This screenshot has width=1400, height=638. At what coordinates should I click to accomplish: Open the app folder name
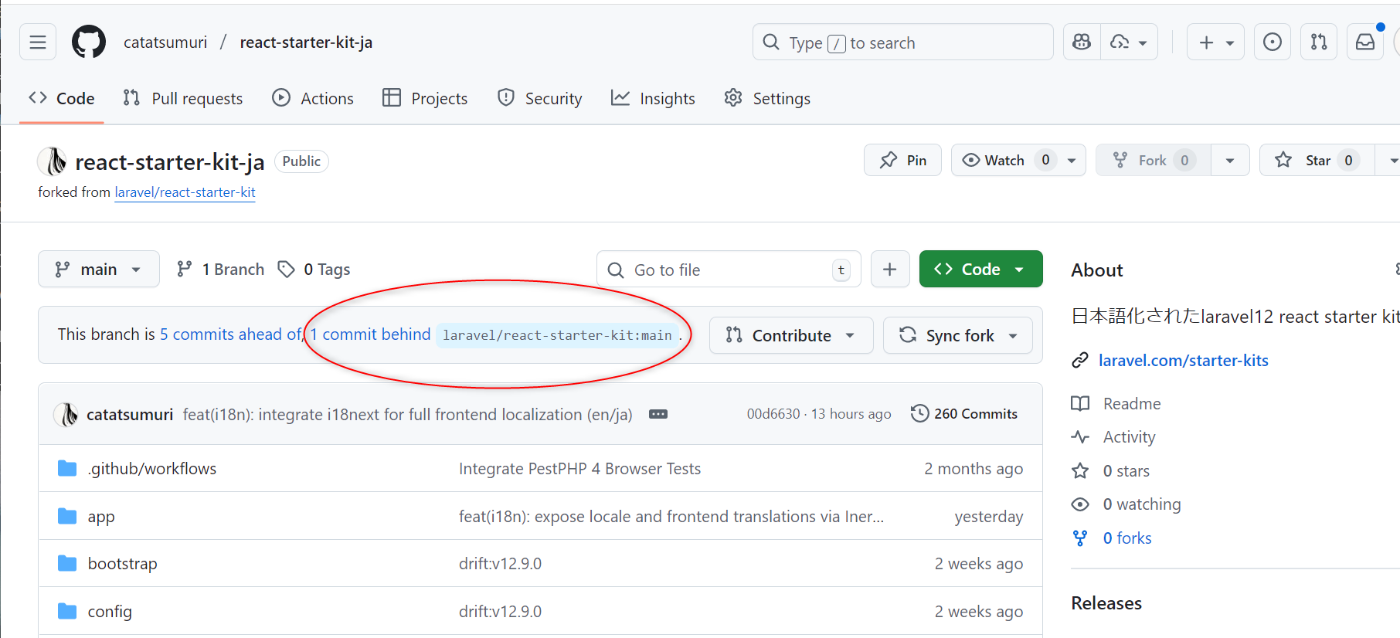[101, 517]
